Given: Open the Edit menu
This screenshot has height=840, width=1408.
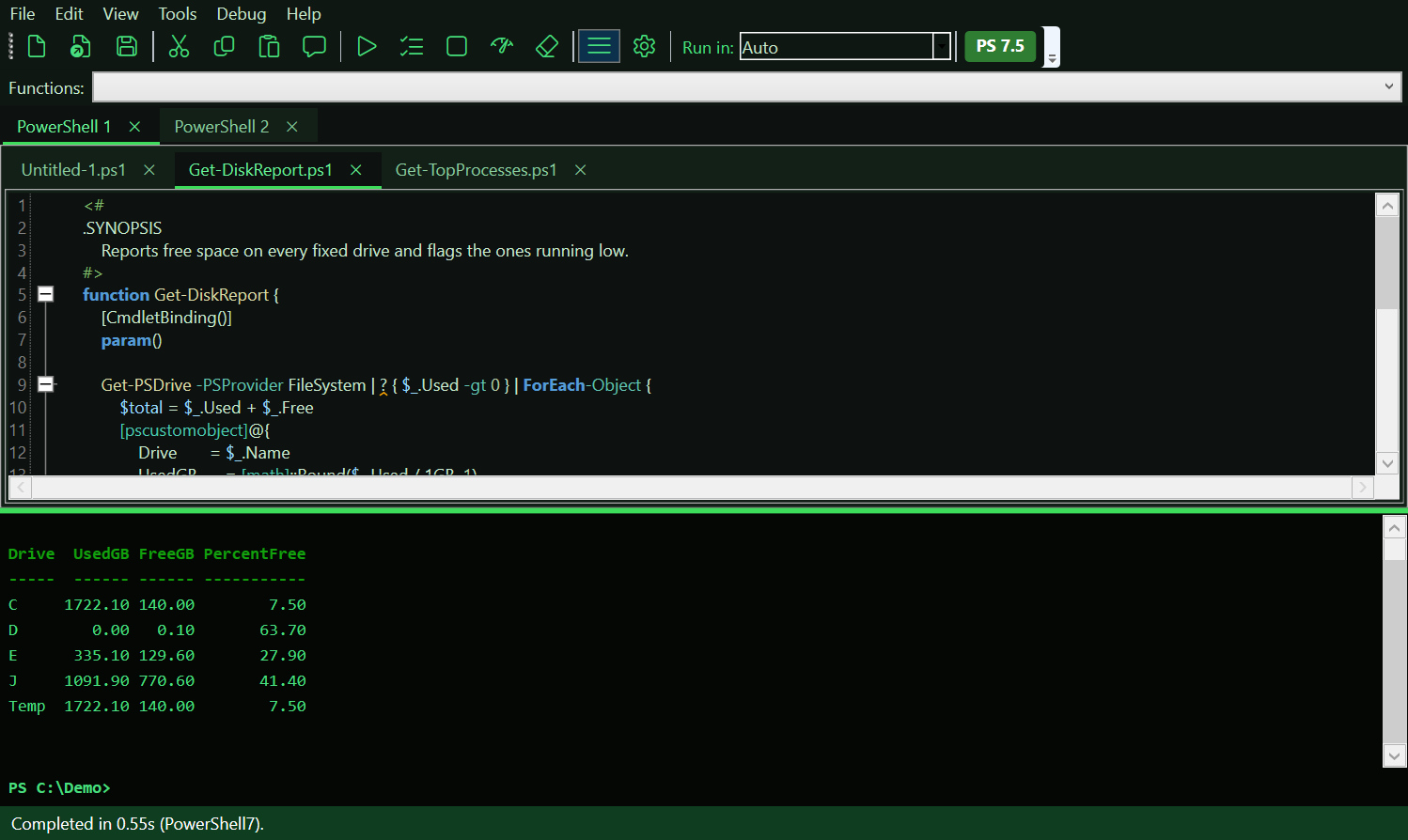Looking at the screenshot, I should pos(69,14).
